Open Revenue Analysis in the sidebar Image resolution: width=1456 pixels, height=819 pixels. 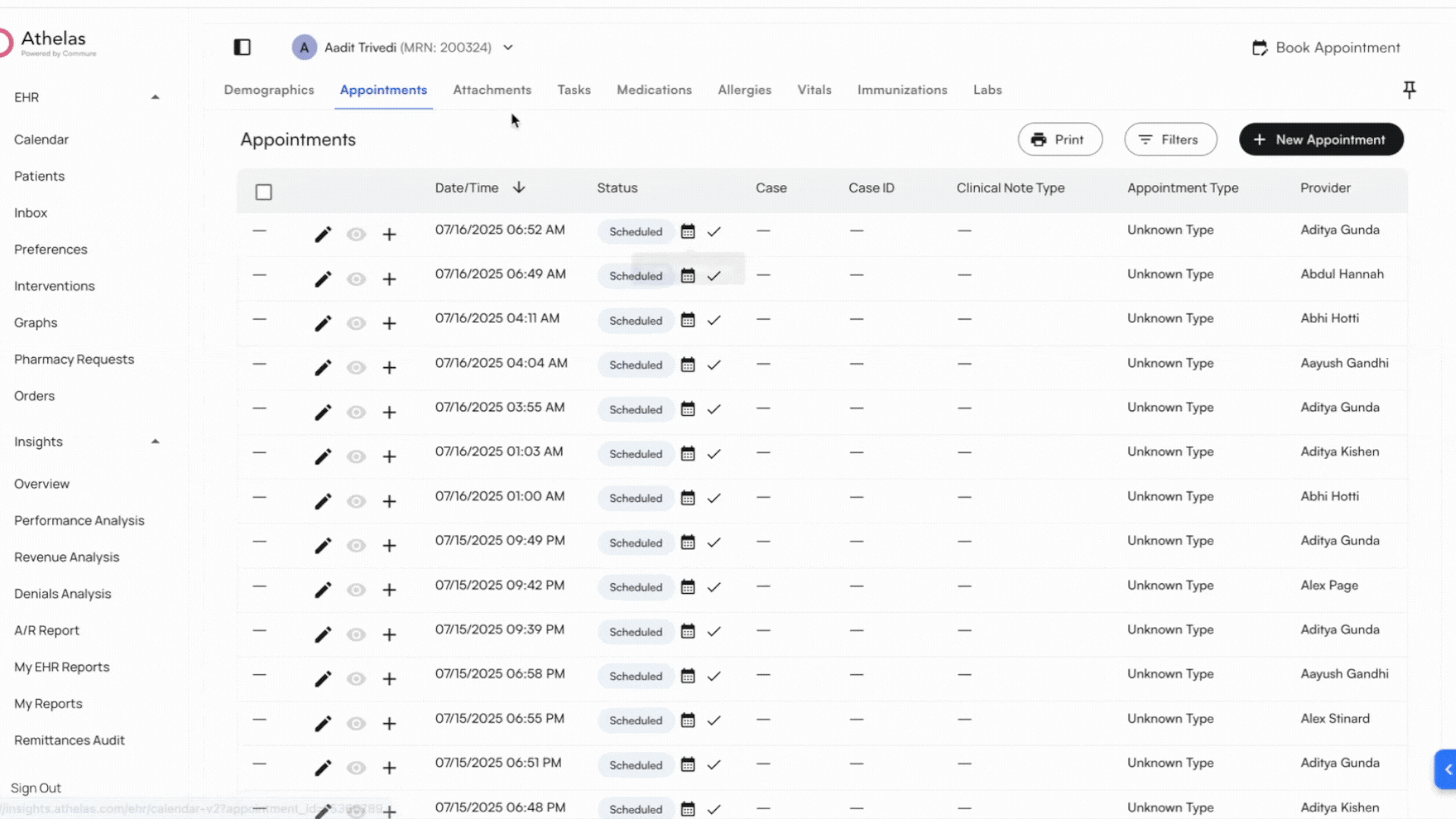point(67,557)
